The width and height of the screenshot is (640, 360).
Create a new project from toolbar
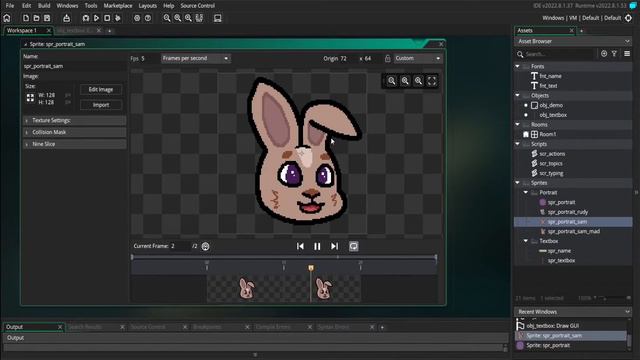tap(26, 18)
